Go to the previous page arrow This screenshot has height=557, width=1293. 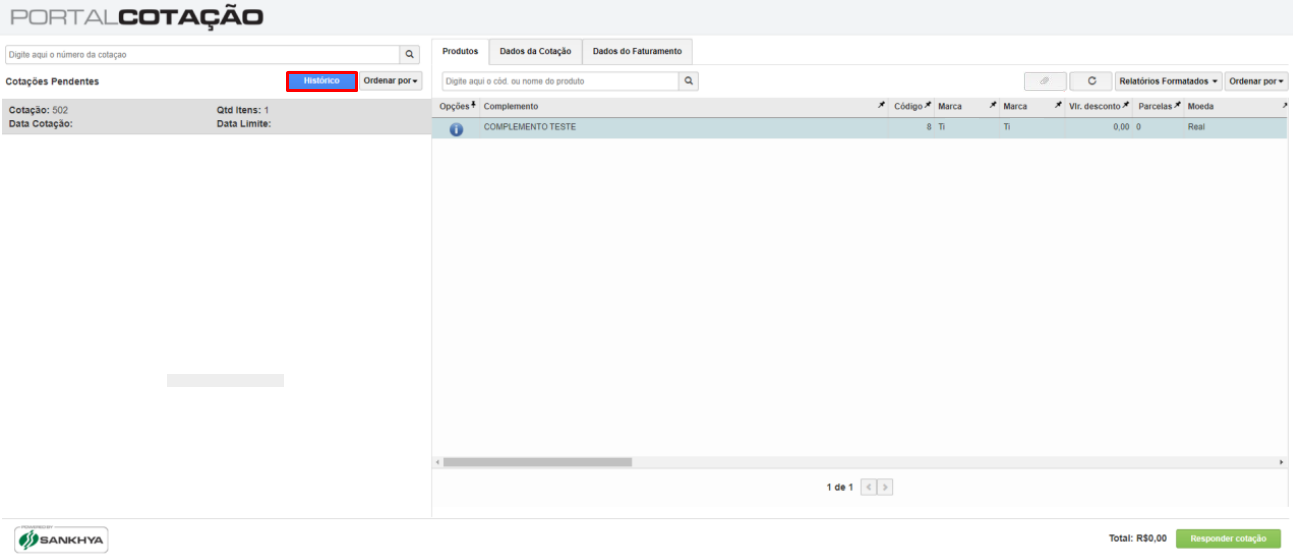(869, 487)
